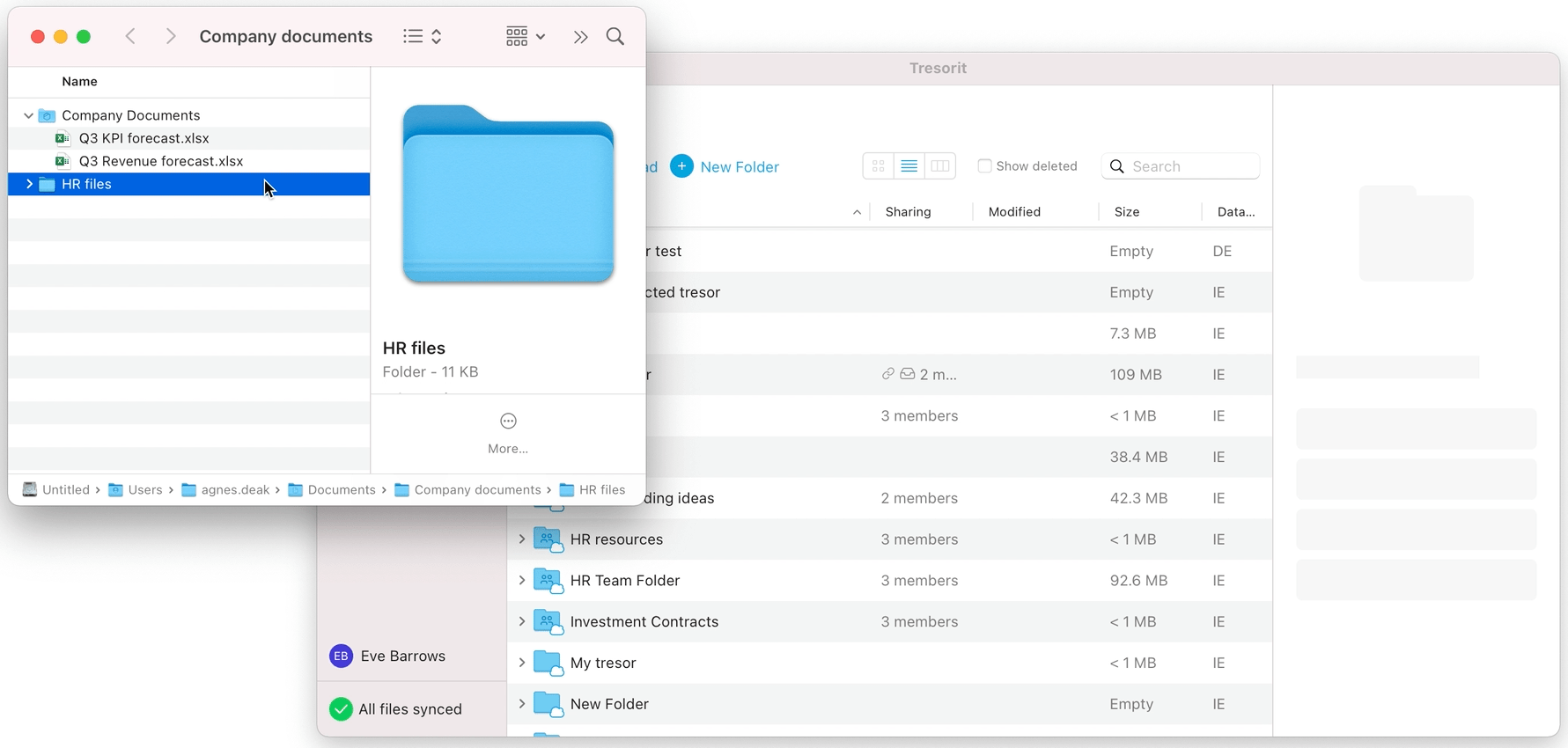Select the HR files row
1568x748 pixels.
pos(189,184)
